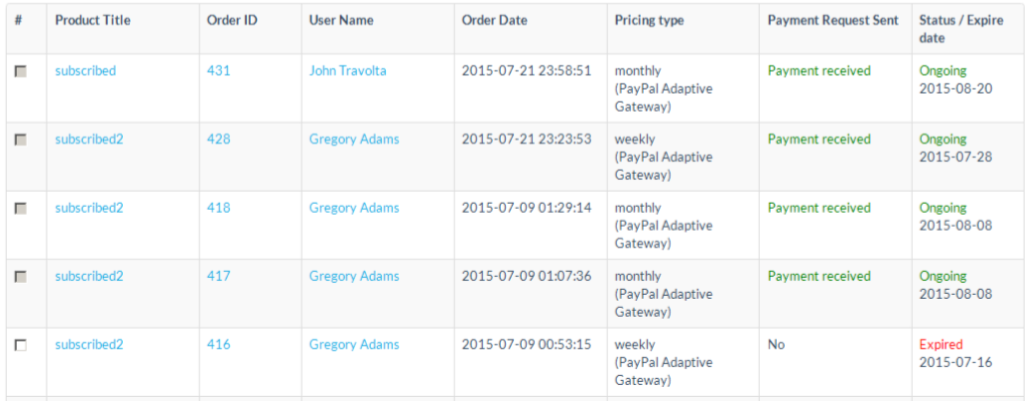The width and height of the screenshot is (1030, 401).
Task: Click the Pricing type column header
Action: [649, 21]
